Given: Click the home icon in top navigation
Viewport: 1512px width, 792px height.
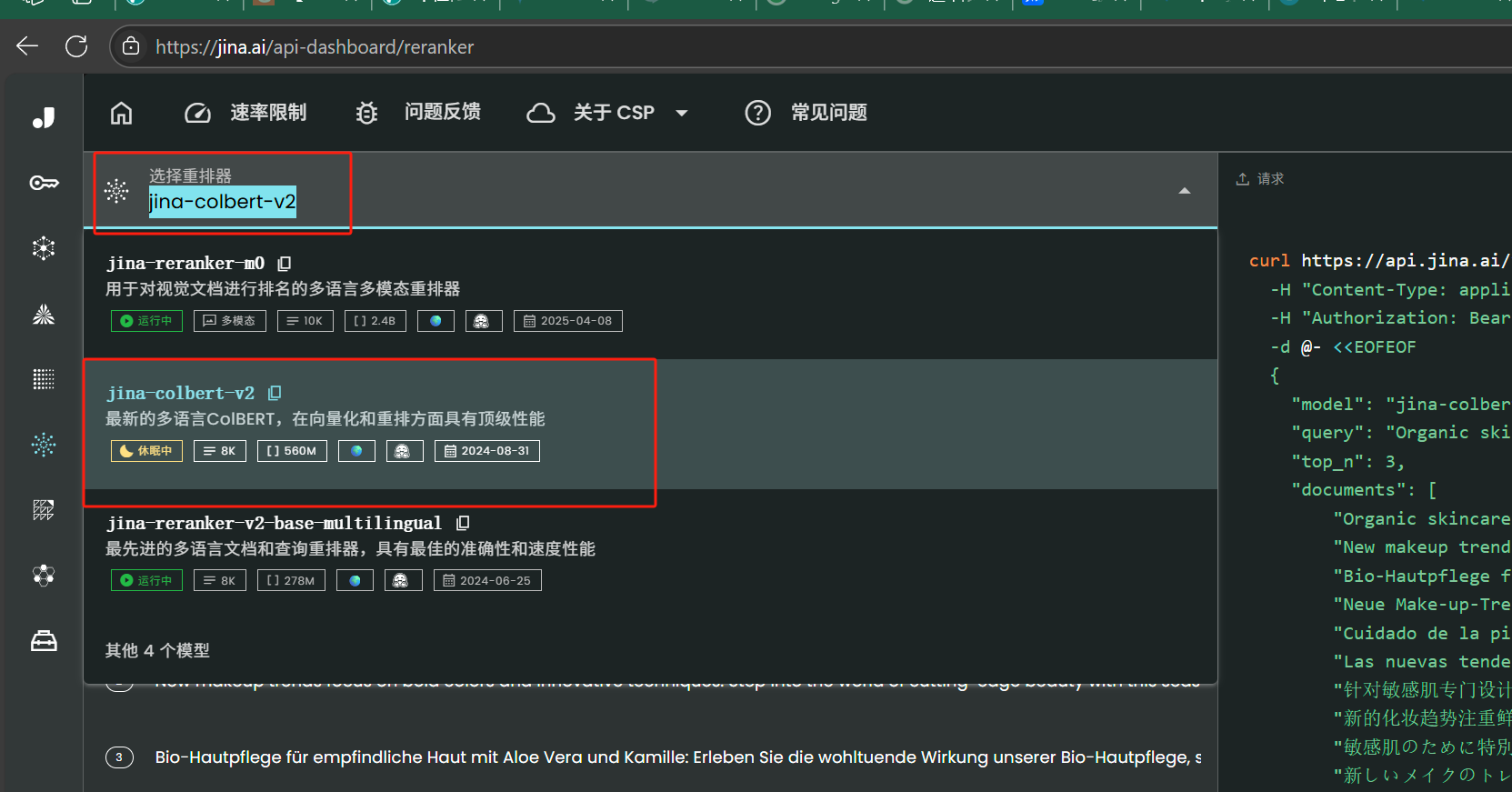Looking at the screenshot, I should coord(121,113).
